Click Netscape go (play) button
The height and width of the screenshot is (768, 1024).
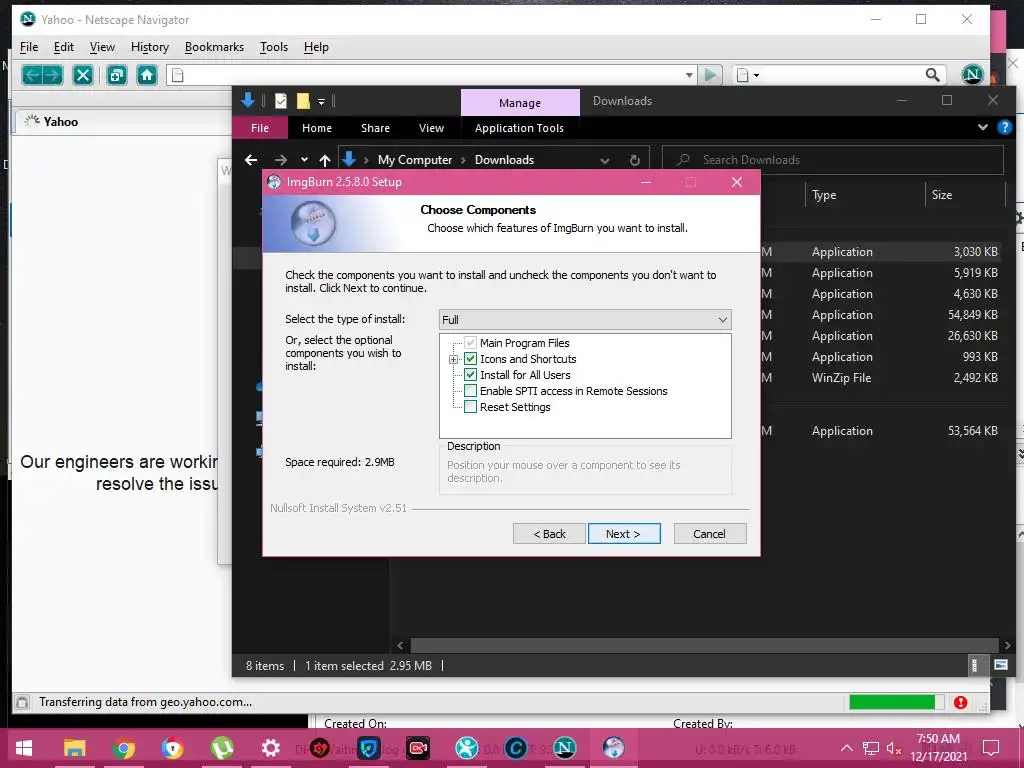711,75
